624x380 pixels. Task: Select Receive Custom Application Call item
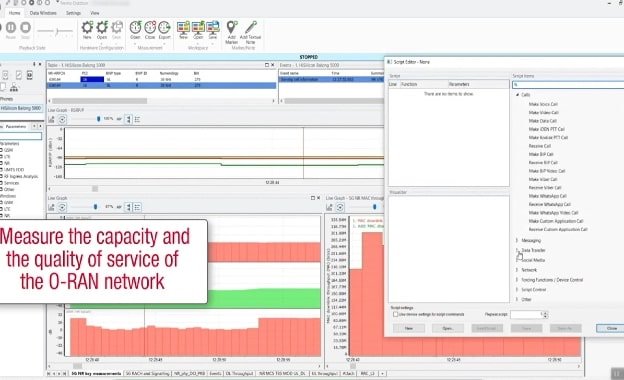click(558, 230)
